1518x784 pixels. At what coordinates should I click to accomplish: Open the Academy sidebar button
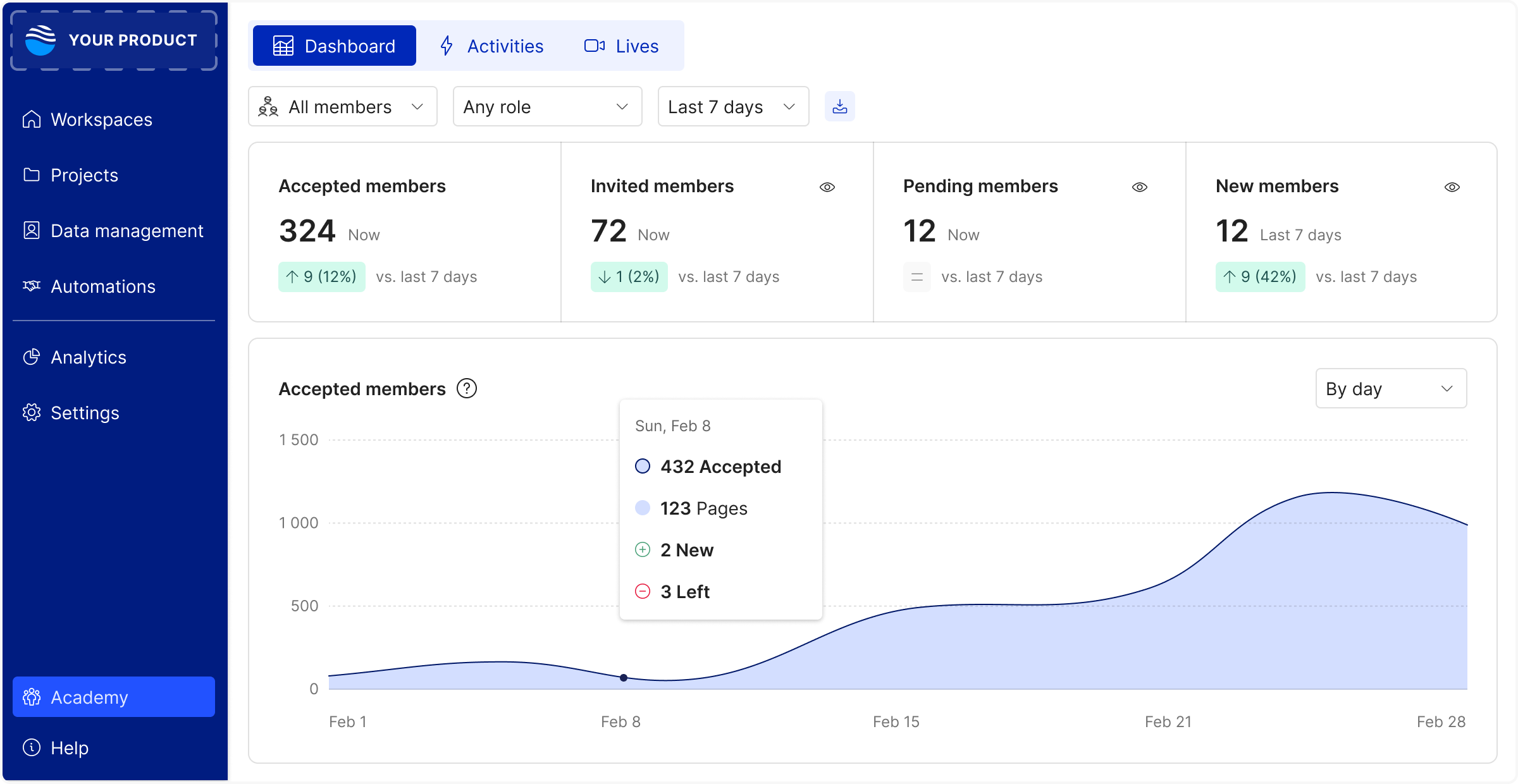click(x=114, y=697)
